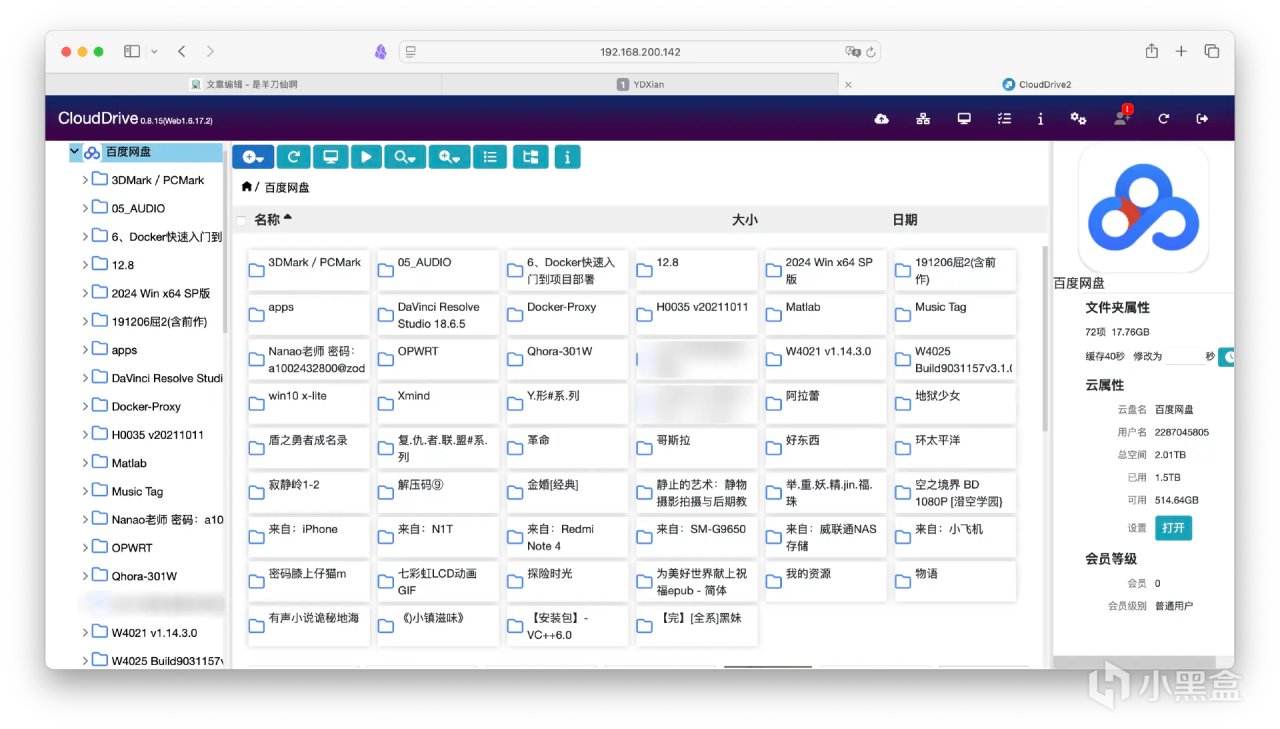Click the teal play toolbar button
1280x729 pixels.
pos(366,157)
